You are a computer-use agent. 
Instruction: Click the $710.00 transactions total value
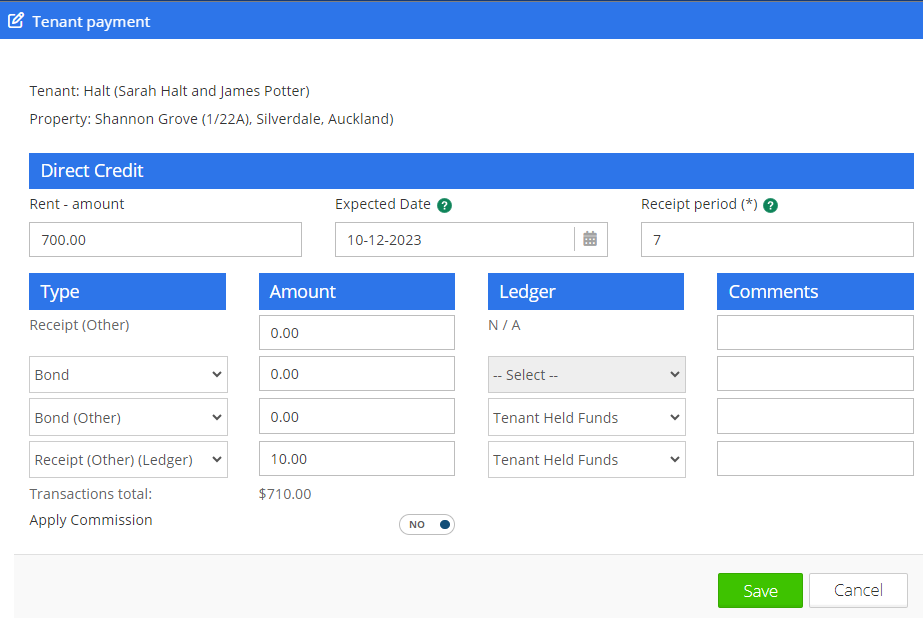285,494
